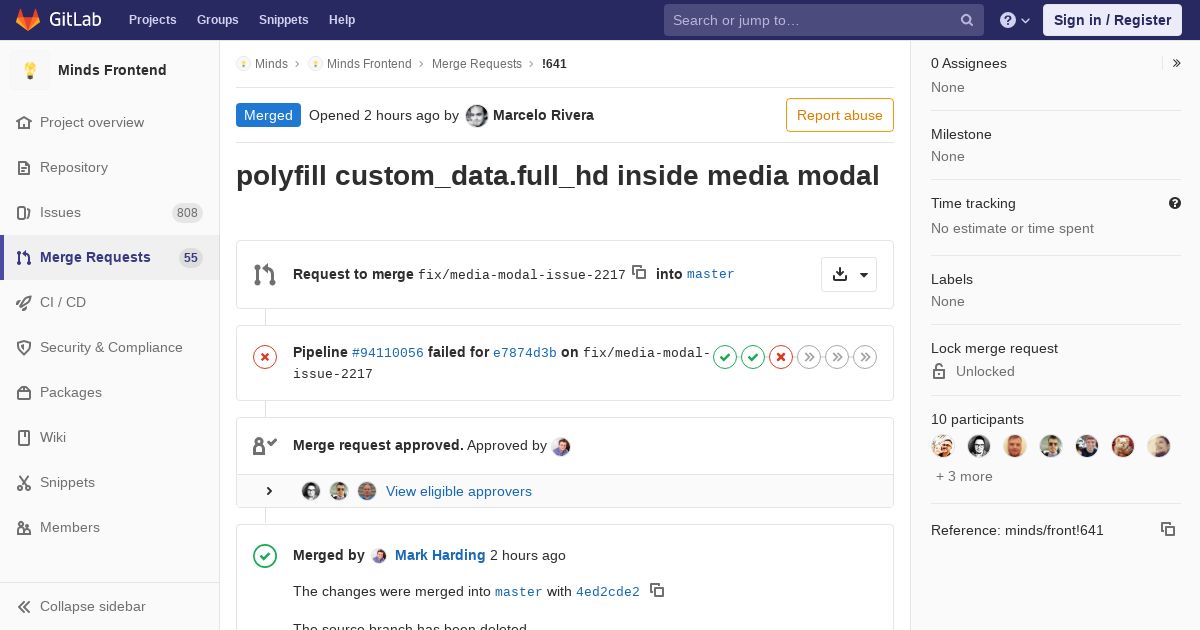
Task: Click third eligible approver avatar
Action: point(367,491)
